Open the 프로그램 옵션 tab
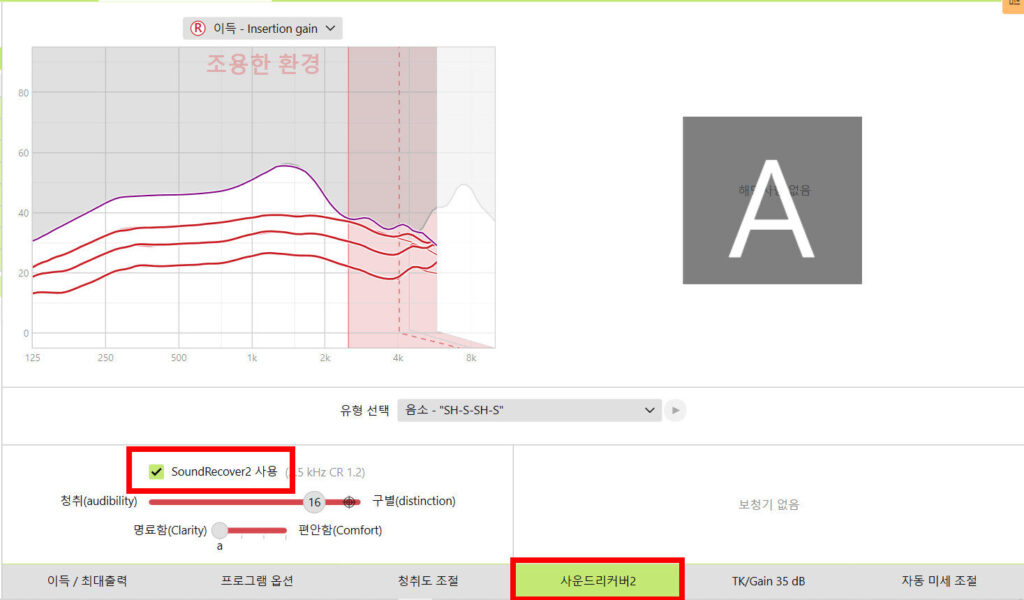 [257, 580]
